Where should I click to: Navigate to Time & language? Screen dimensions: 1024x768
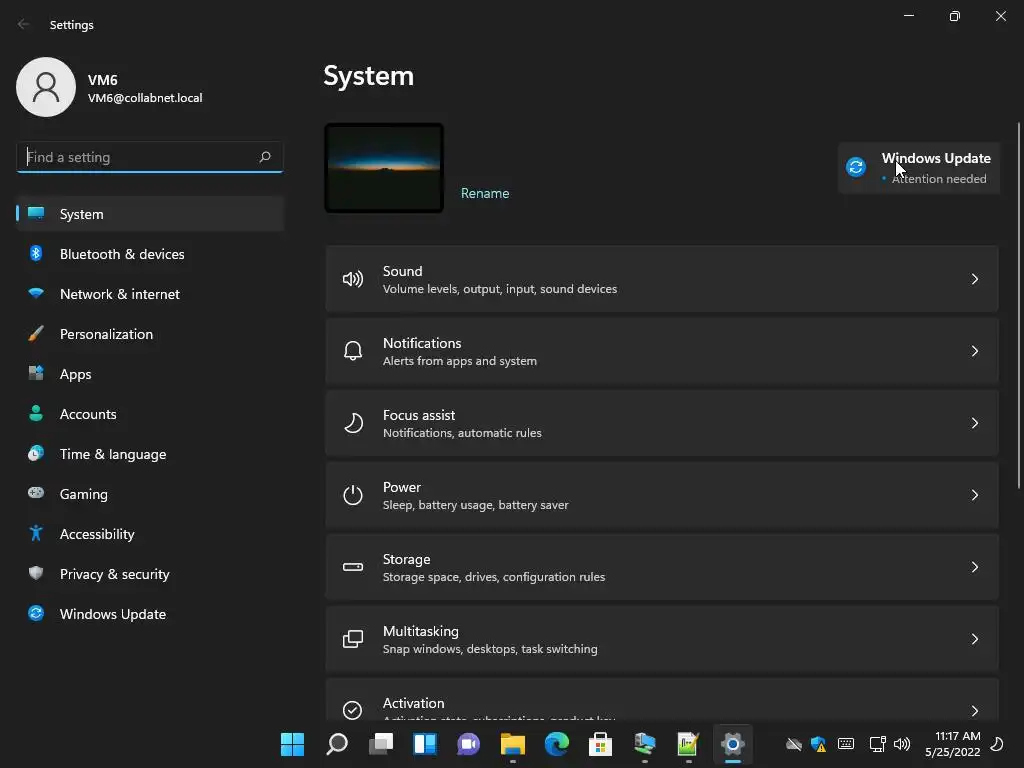pyautogui.click(x=150, y=454)
